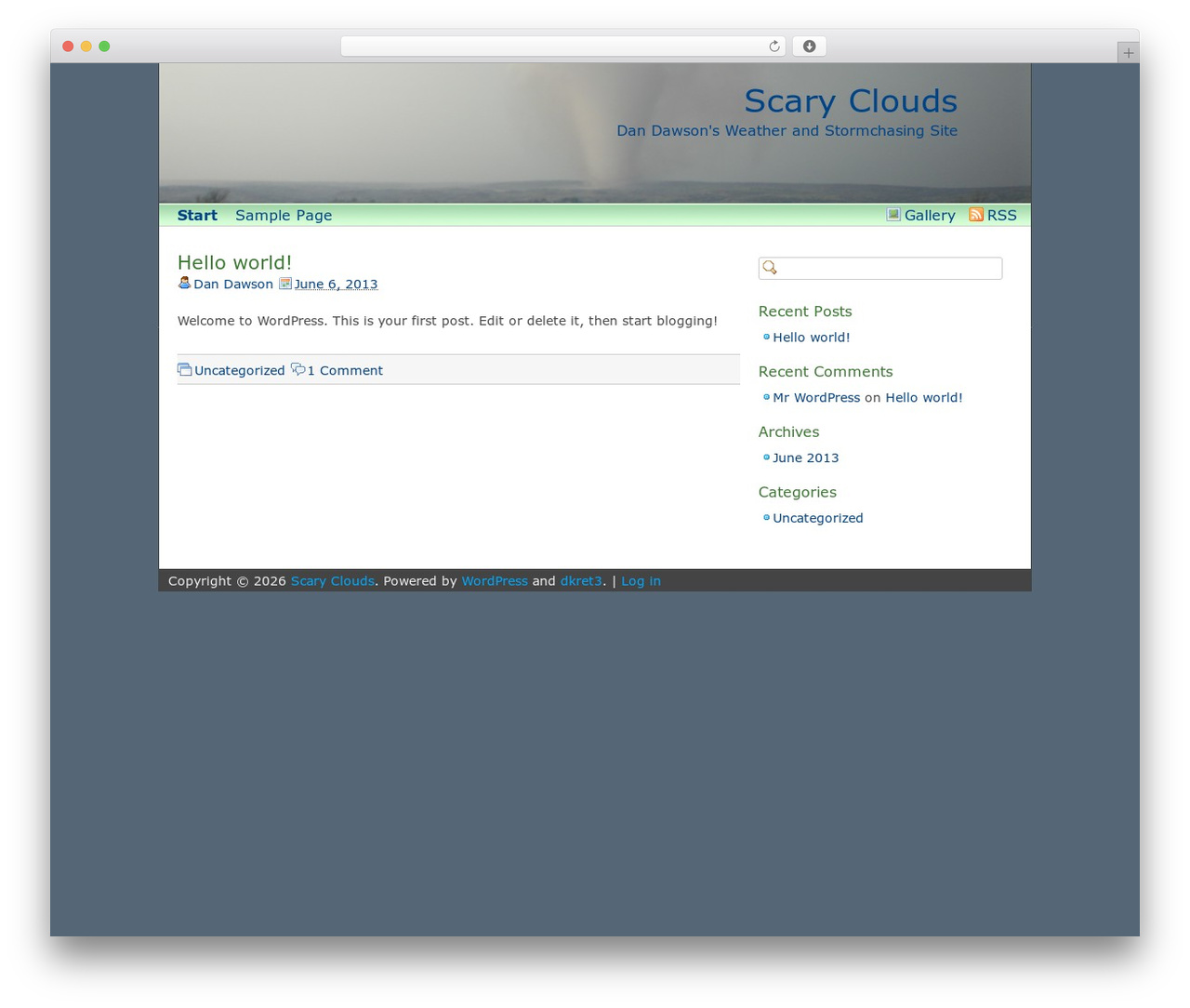This screenshot has height=1008, width=1190.
Task: Click the magnifier icon in search box
Action: (770, 268)
